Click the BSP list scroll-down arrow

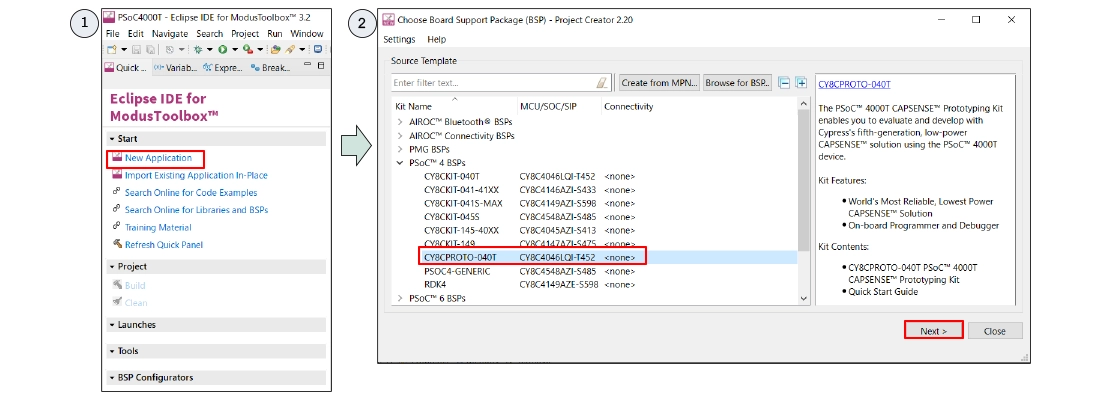click(x=804, y=298)
